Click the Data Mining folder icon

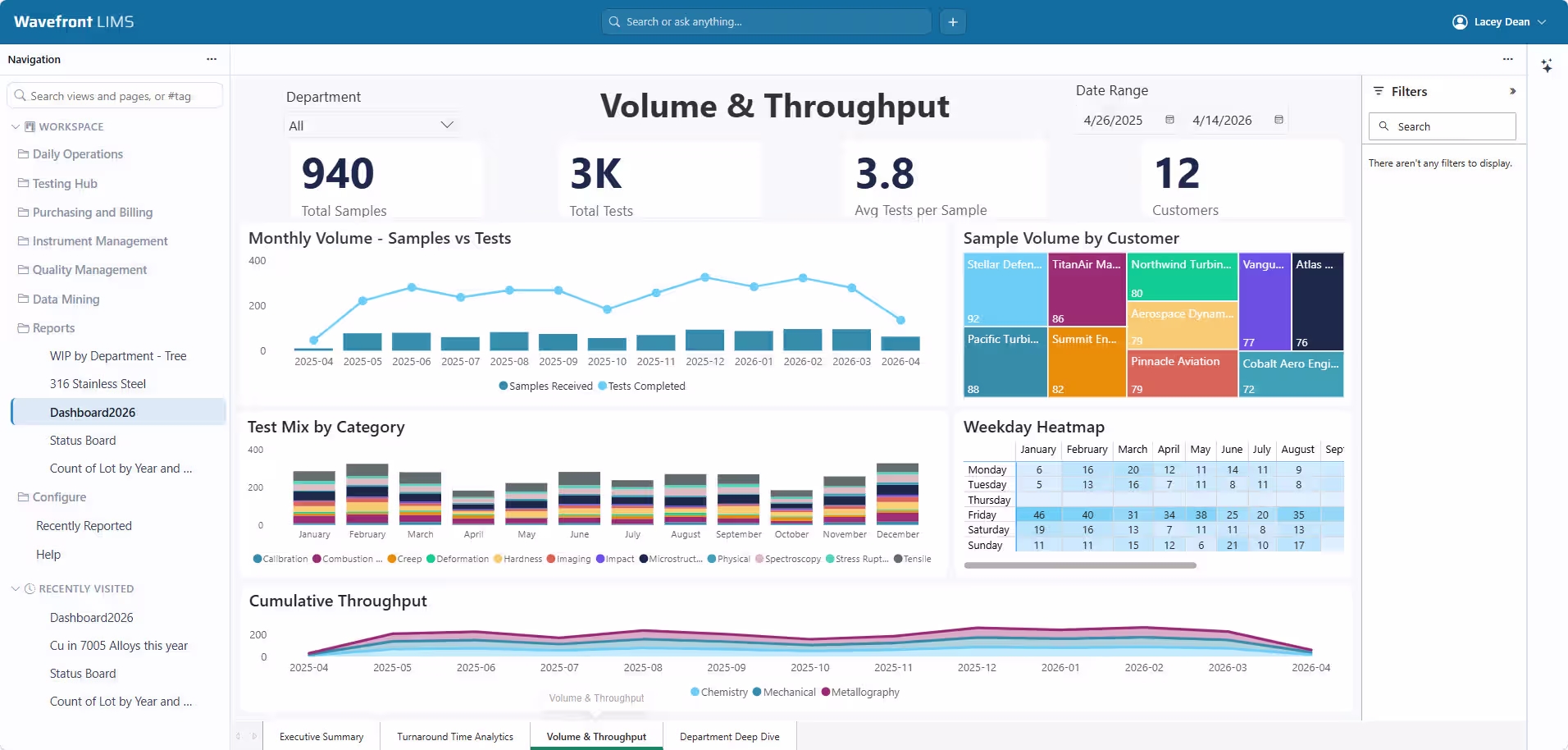[x=23, y=299]
